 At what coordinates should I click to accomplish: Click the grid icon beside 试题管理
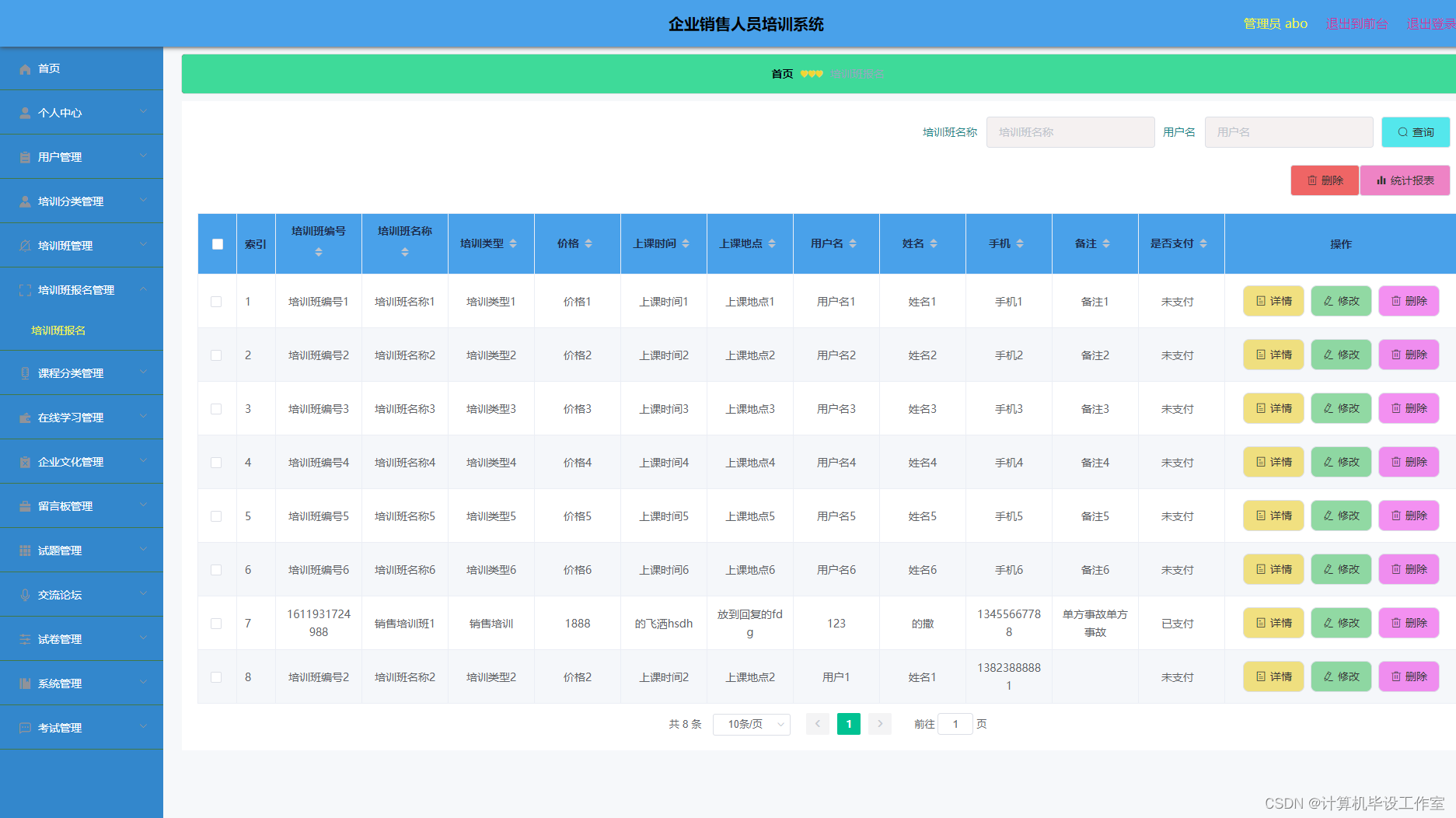pos(25,551)
